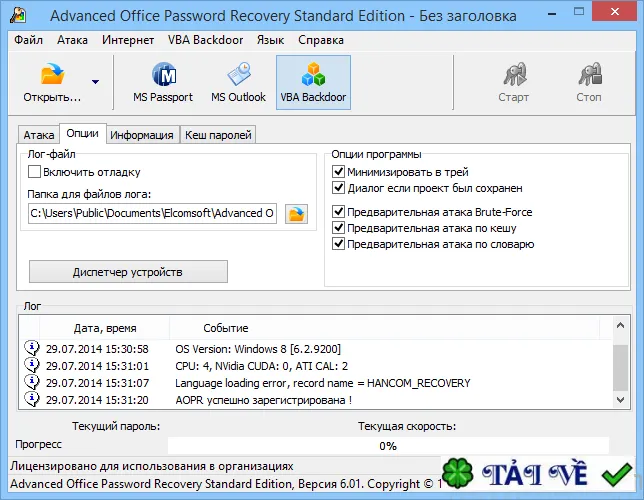Open the Интернет menu
Image resolution: width=644 pixels, height=500 pixels.
point(128,40)
